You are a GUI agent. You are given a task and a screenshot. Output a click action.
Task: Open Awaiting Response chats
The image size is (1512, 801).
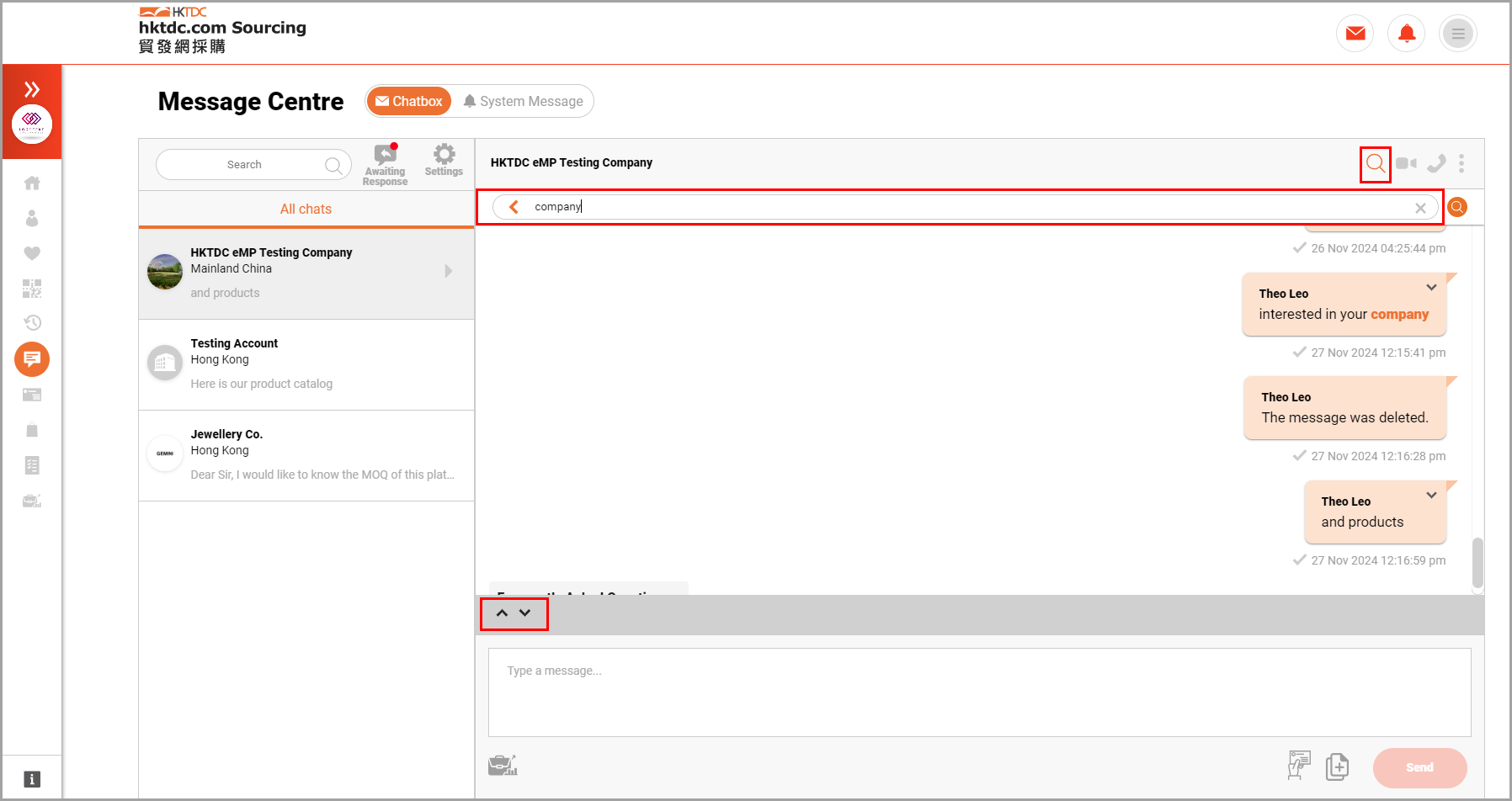[x=386, y=165]
